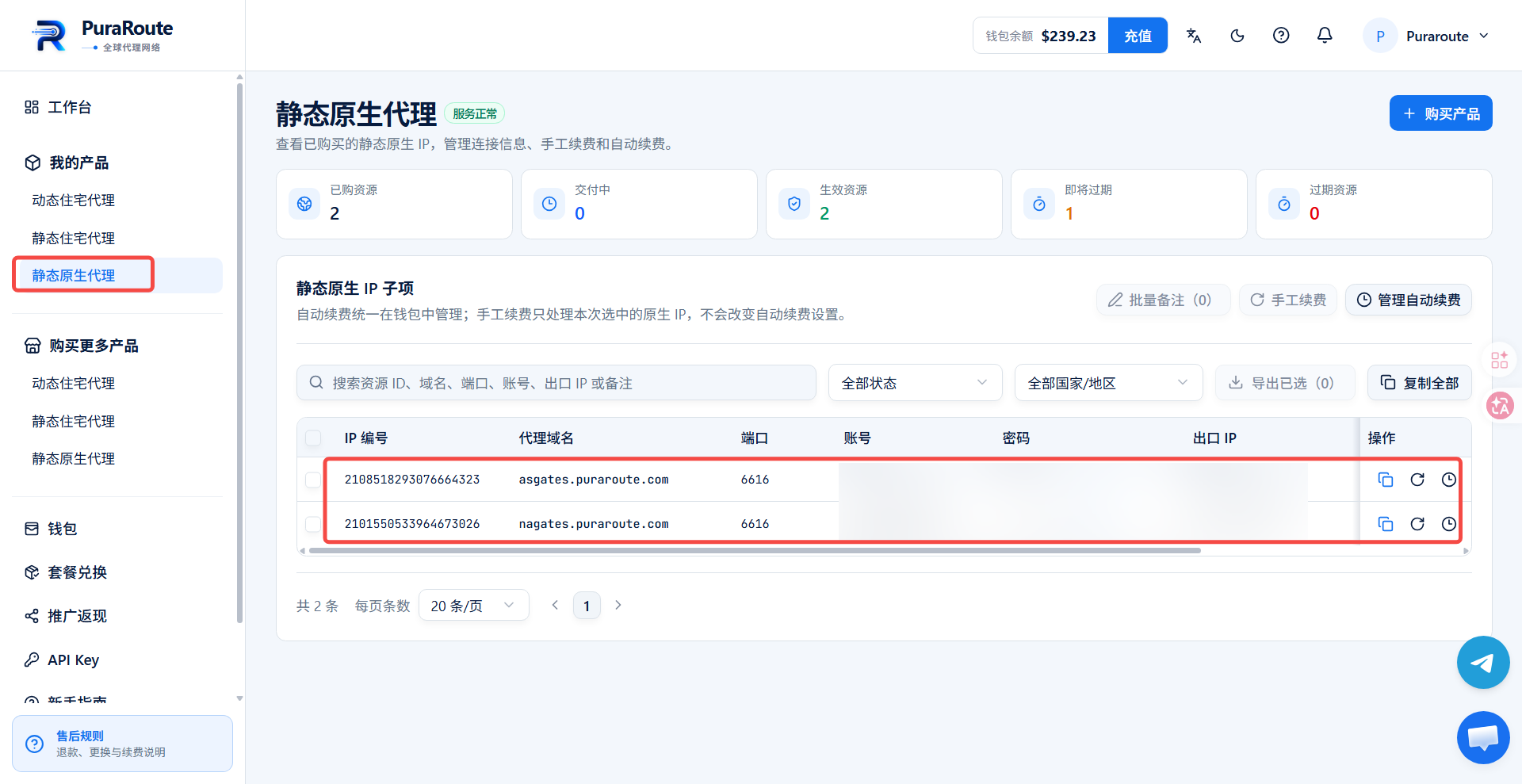Renew the nagates.puraroute.com row manually

point(1417,524)
